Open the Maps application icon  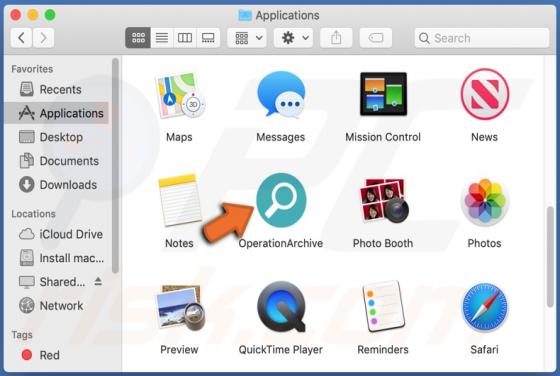tap(180, 96)
